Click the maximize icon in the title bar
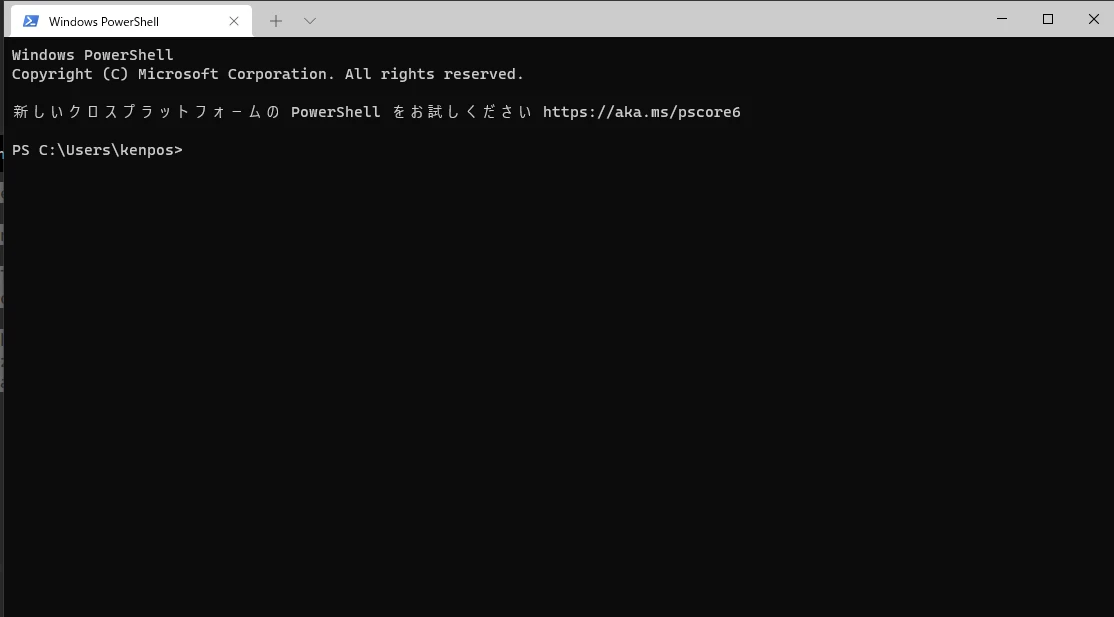The width and height of the screenshot is (1114, 617). [1048, 19]
